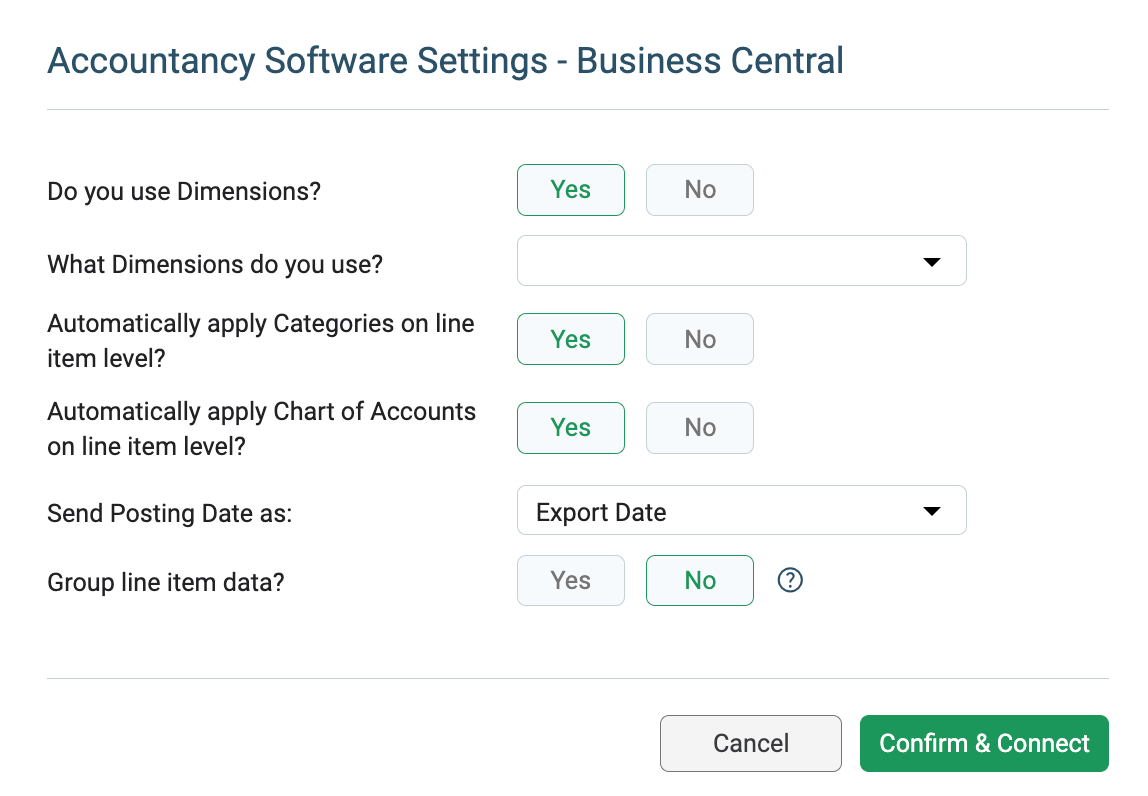Click the Do you use Dimensions label
1148x796 pixels.
pyautogui.click(x=184, y=192)
